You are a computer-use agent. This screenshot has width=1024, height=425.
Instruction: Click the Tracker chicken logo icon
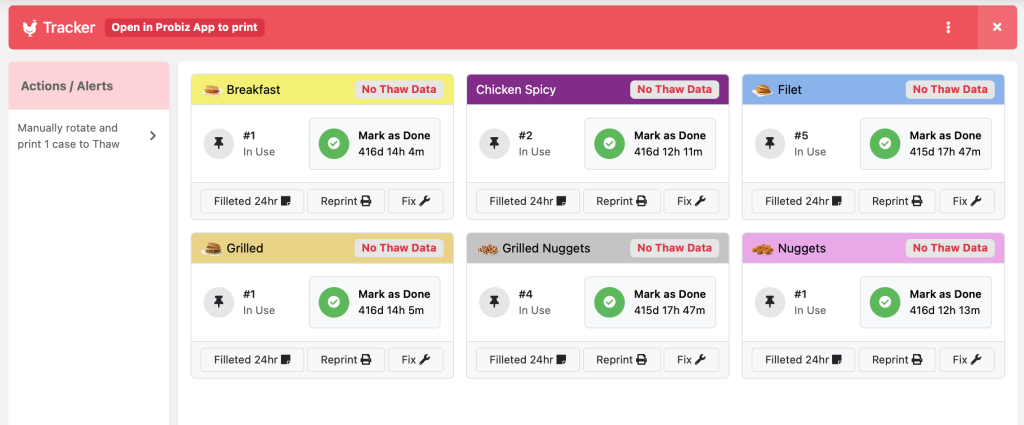pyautogui.click(x=30, y=27)
